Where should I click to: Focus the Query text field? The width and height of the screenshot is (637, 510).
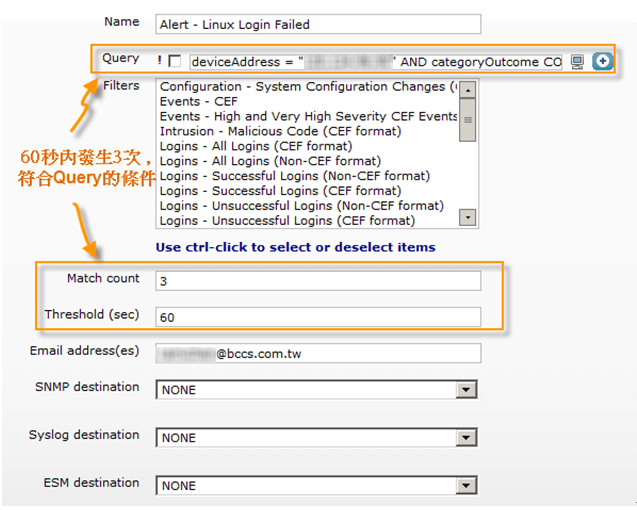click(x=376, y=62)
